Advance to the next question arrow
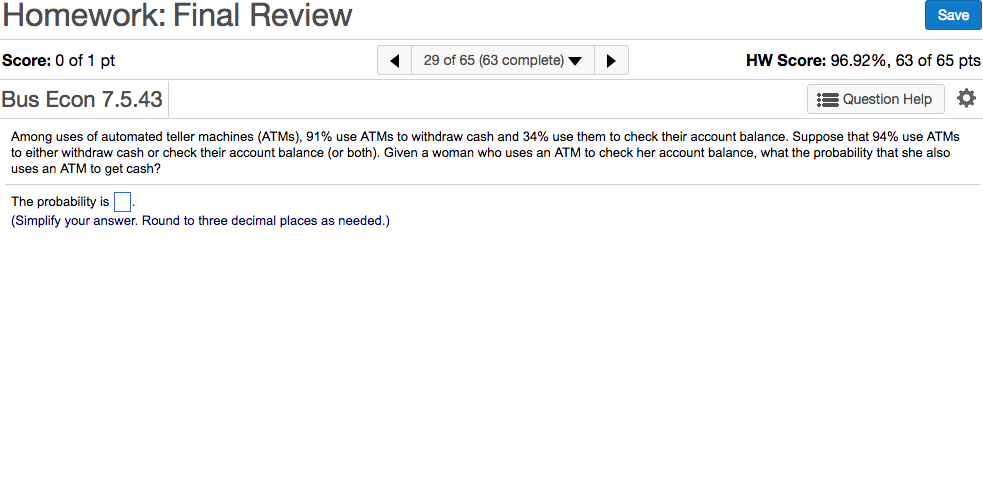This screenshot has height=488, width=983. [x=611, y=60]
